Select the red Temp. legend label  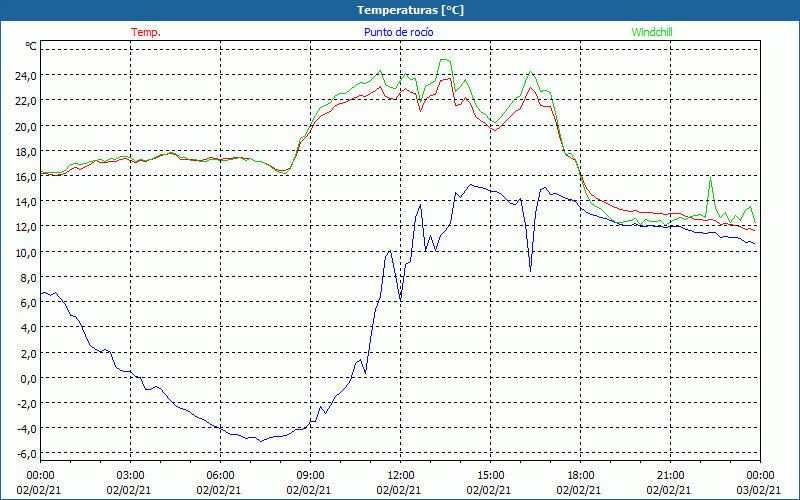[146, 32]
